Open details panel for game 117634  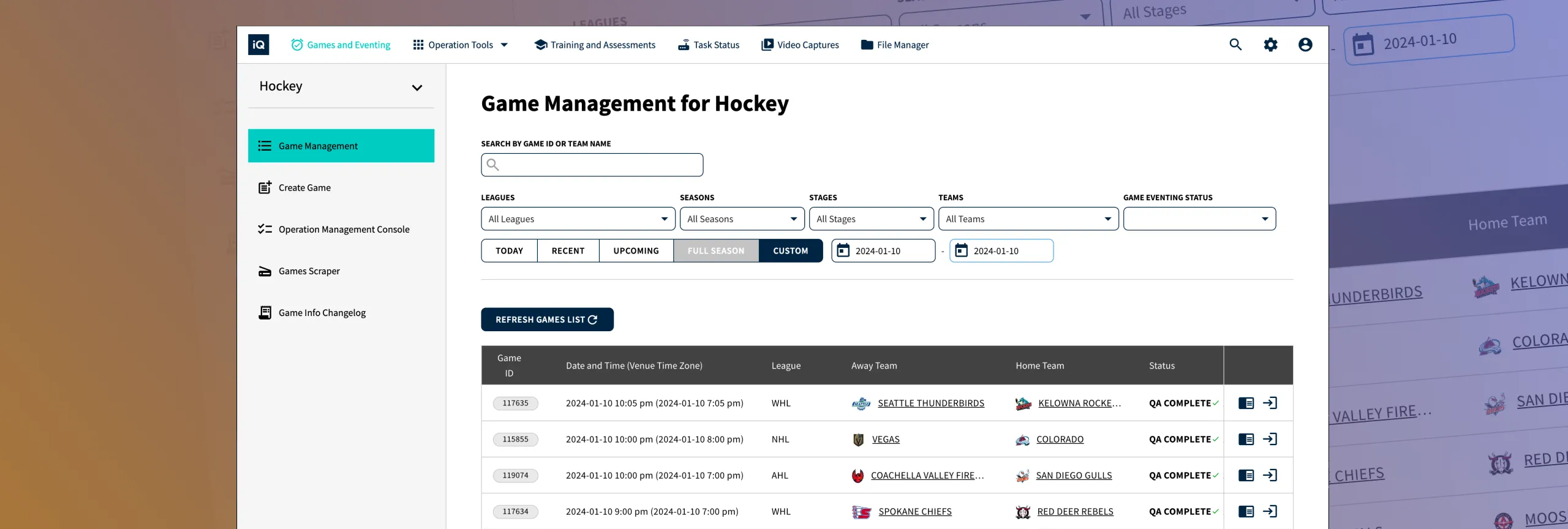1246,511
